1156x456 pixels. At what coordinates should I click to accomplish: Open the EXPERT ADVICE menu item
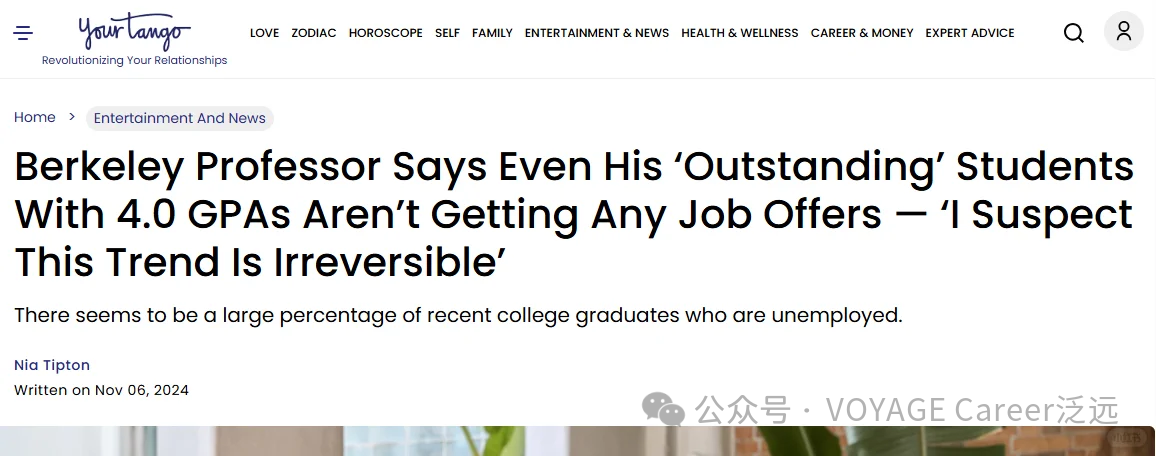point(970,33)
